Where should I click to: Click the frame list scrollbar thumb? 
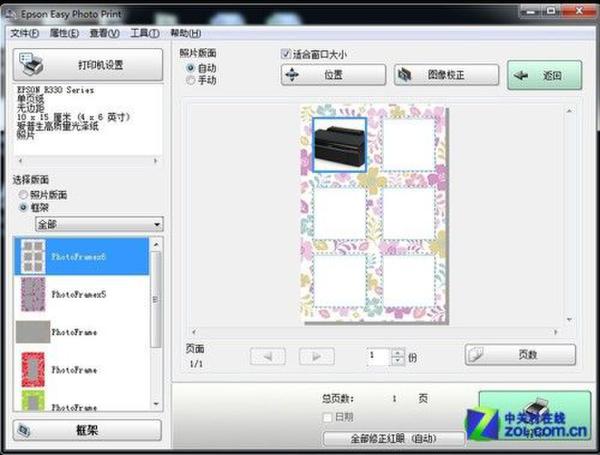point(156,299)
